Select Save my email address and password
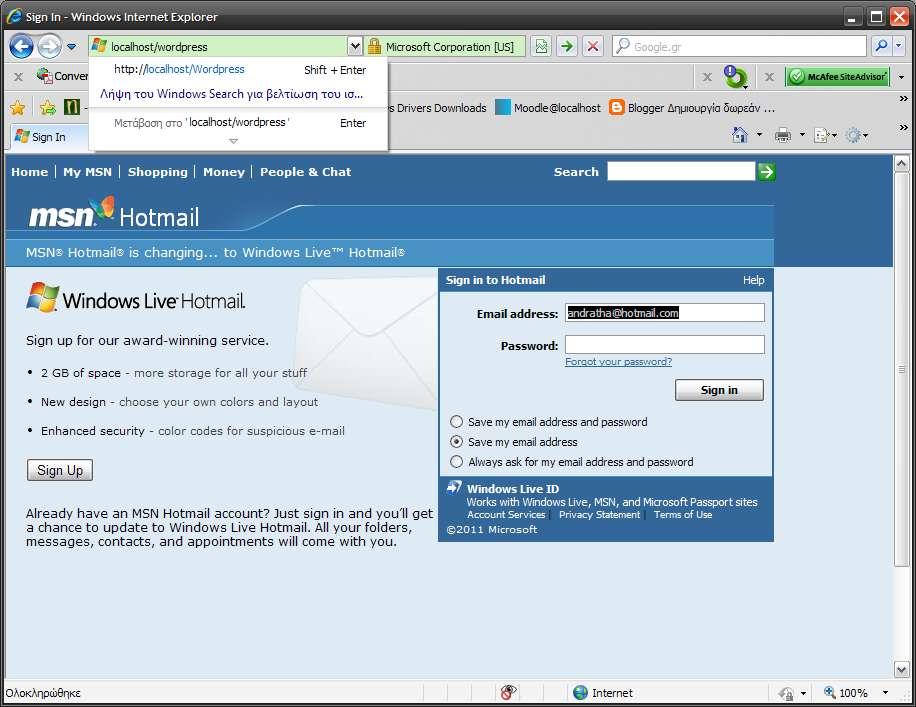This screenshot has height=707, width=916. 457,422
